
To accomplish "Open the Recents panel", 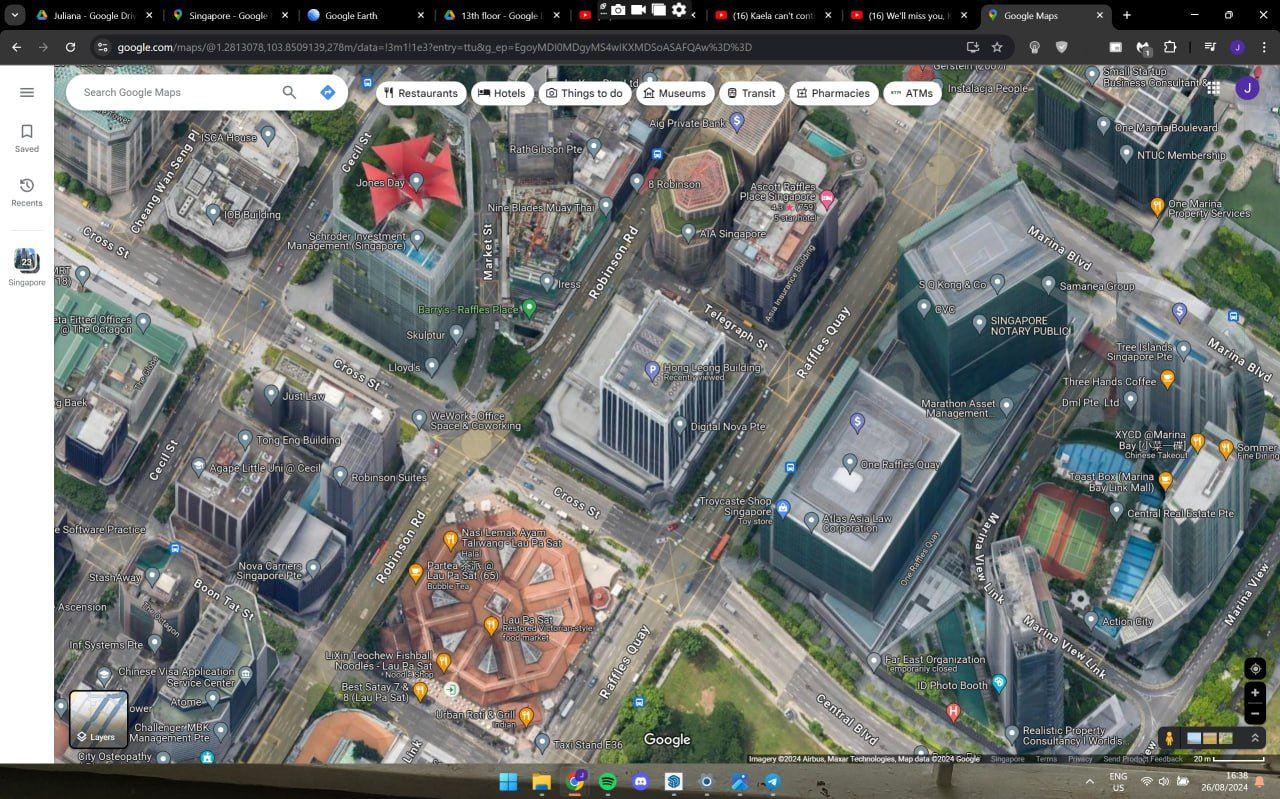I will pos(27,192).
